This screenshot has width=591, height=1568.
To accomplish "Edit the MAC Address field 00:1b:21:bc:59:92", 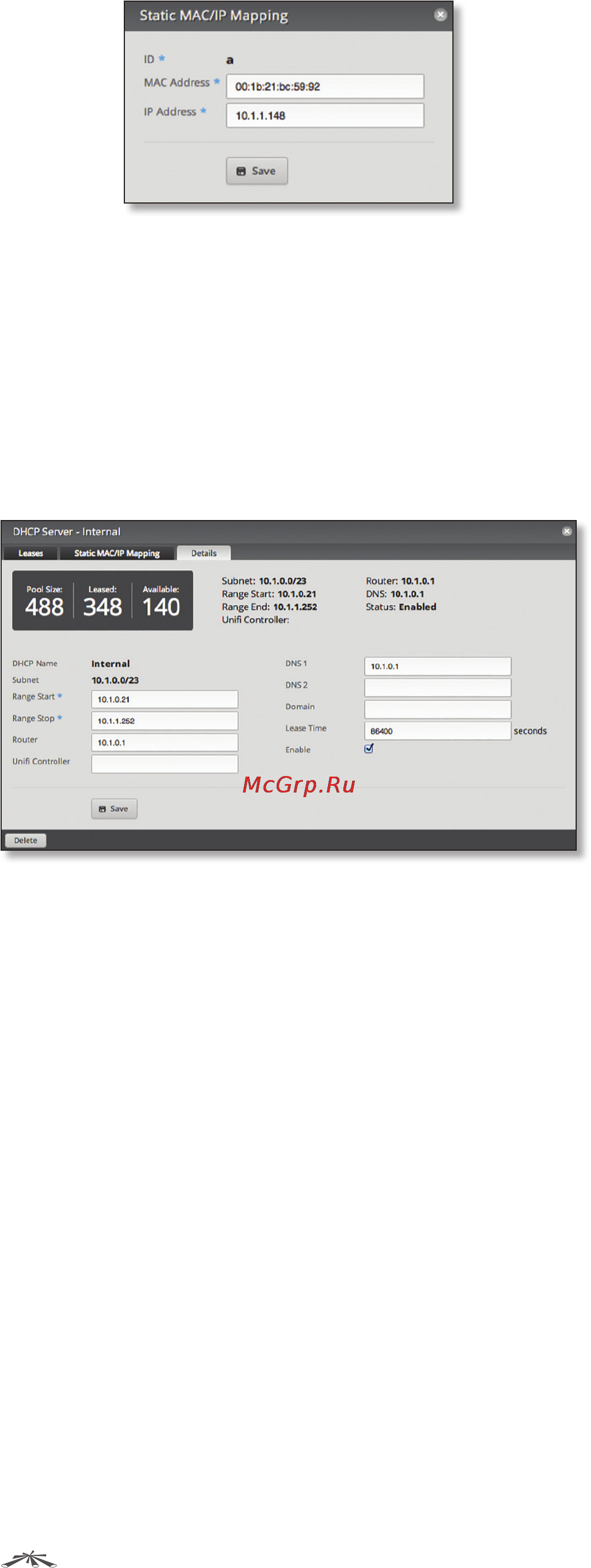I will 325,87.
